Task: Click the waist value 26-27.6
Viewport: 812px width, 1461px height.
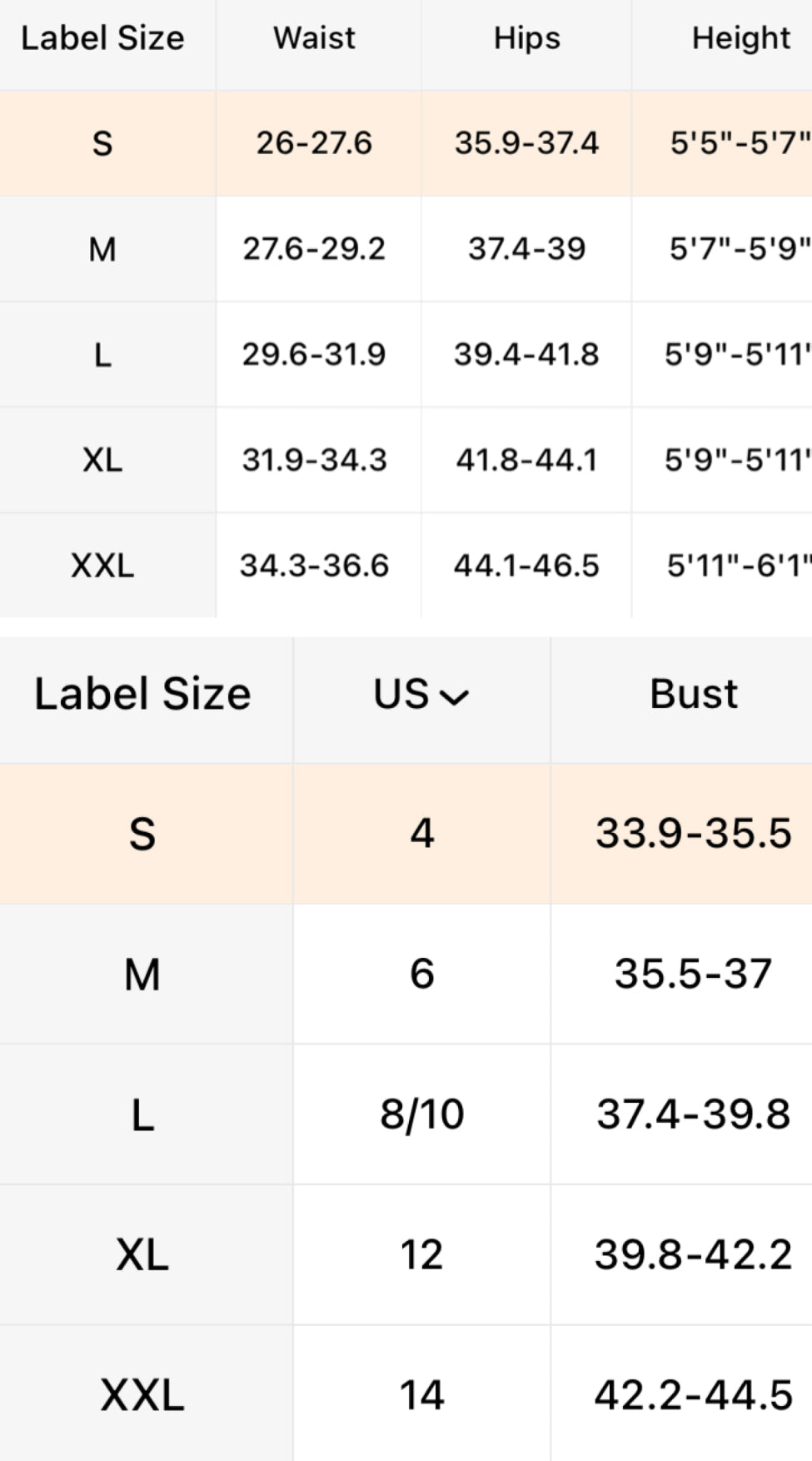Action: (x=314, y=143)
